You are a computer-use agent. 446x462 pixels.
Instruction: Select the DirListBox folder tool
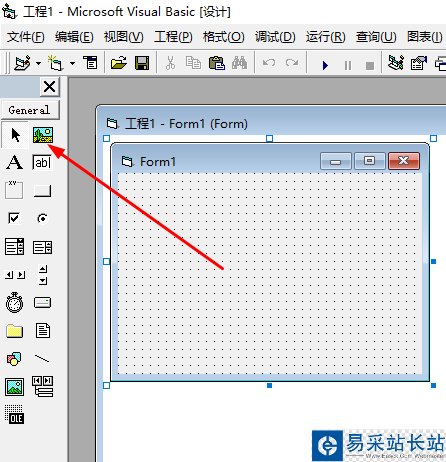14,331
